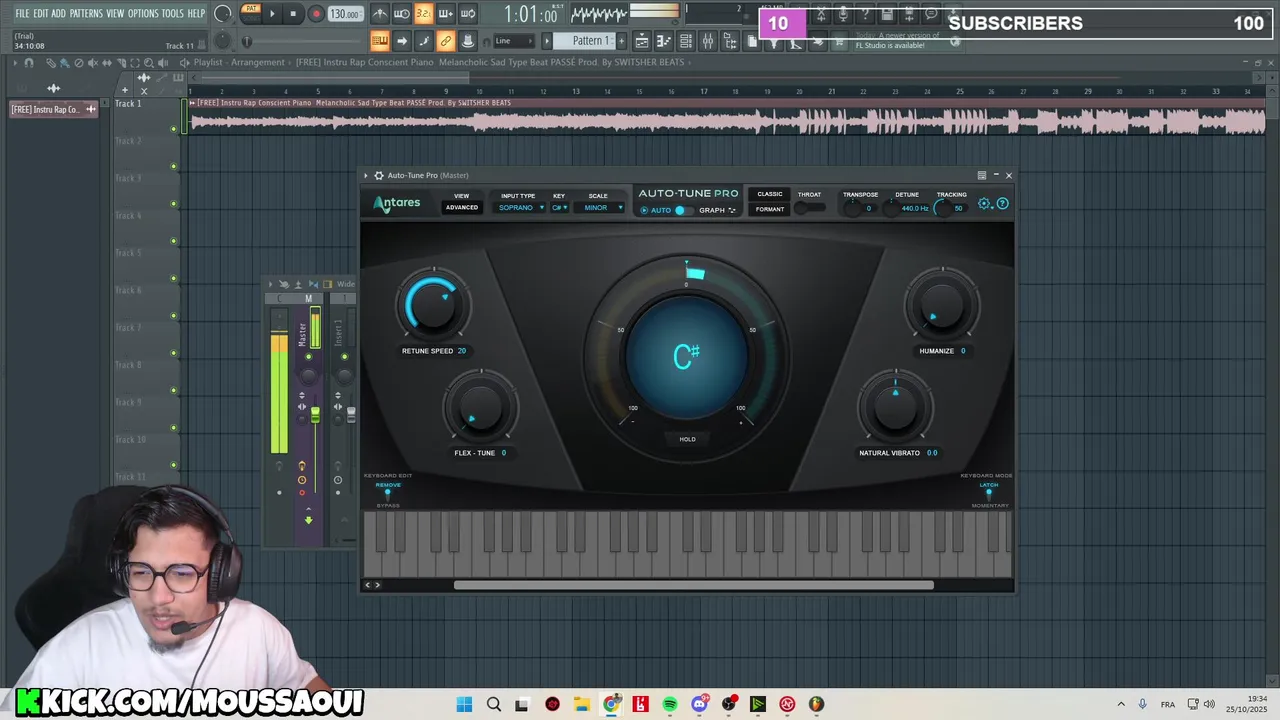The height and width of the screenshot is (720, 1280).
Task: Select the playlist magnet snap icon
Action: tap(29, 63)
